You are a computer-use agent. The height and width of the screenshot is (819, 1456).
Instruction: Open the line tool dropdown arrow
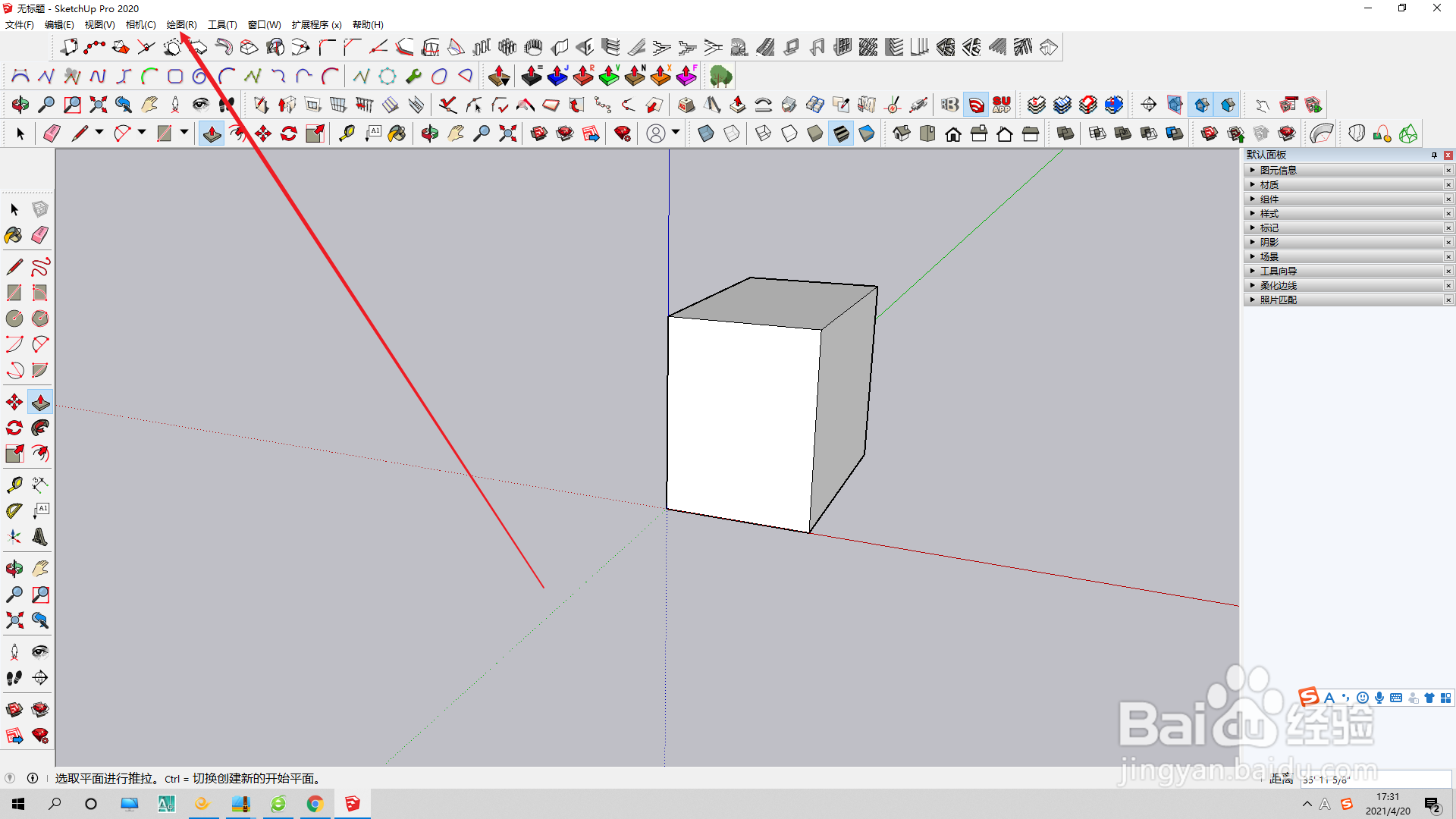tap(99, 133)
